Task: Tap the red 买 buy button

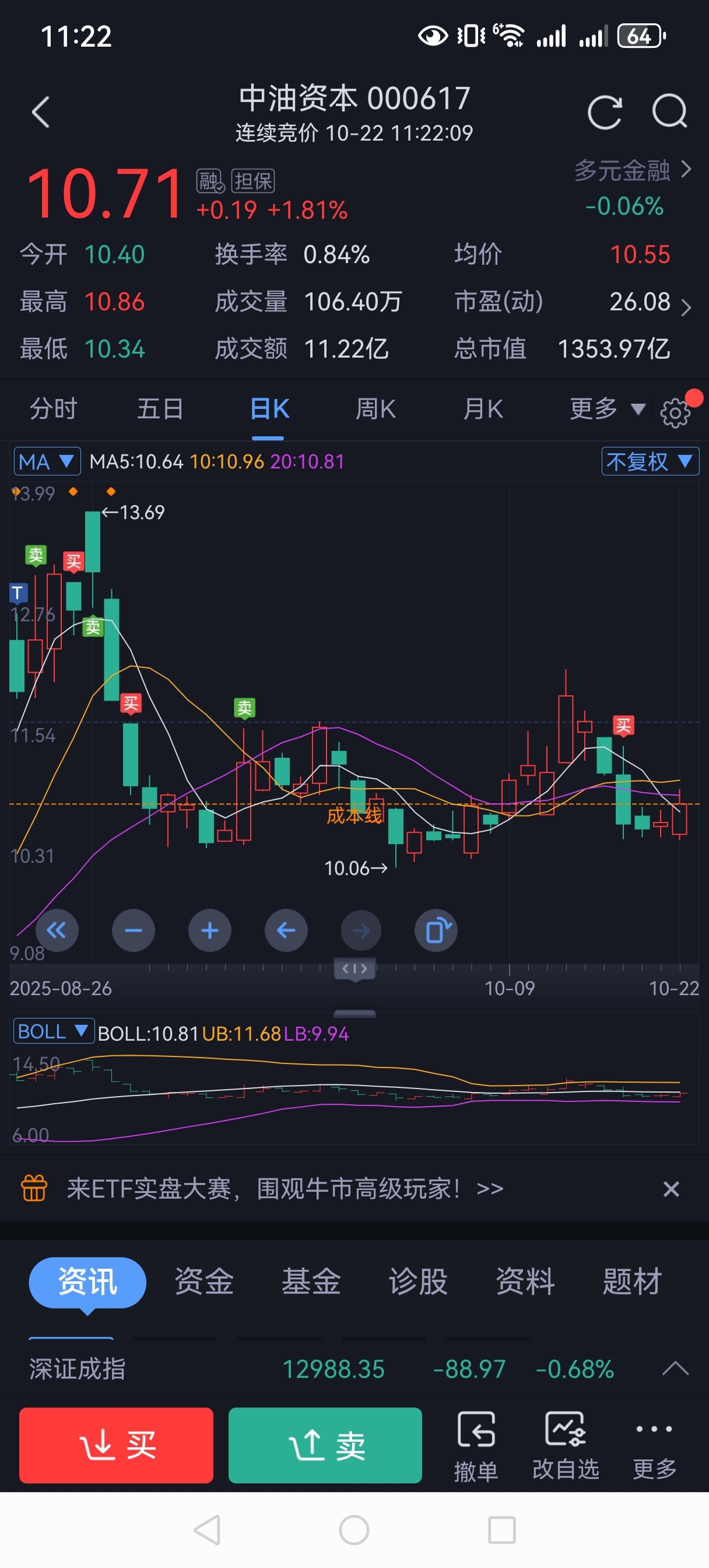Action: [x=116, y=1445]
